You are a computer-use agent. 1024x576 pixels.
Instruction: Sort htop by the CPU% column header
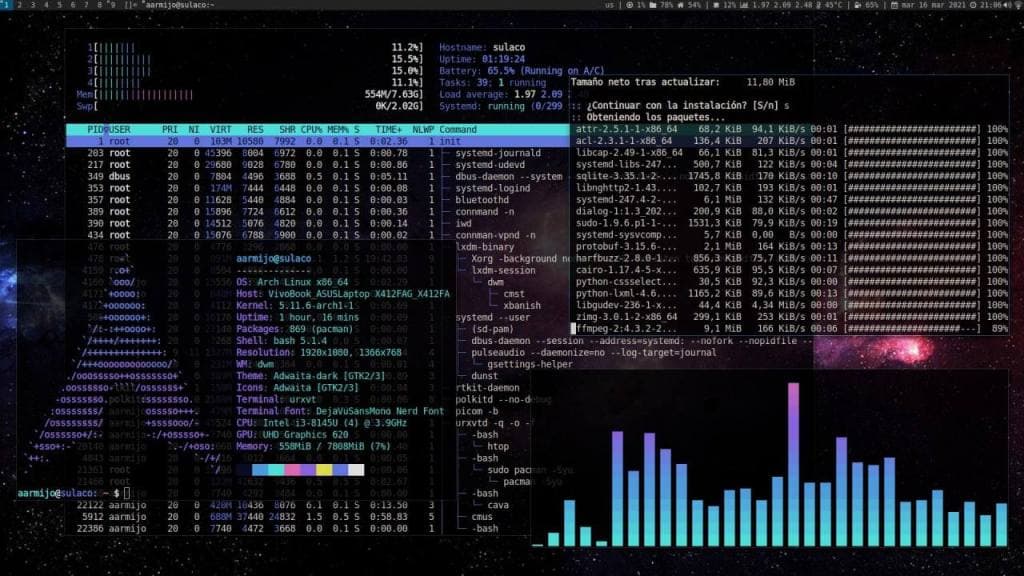[x=311, y=130]
